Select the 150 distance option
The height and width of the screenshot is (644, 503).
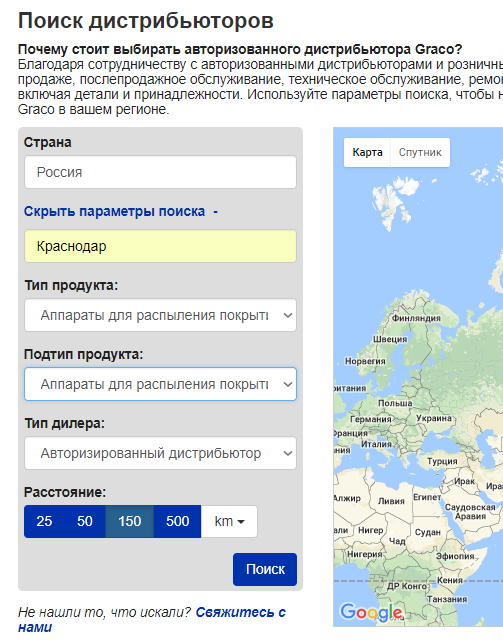click(x=130, y=521)
